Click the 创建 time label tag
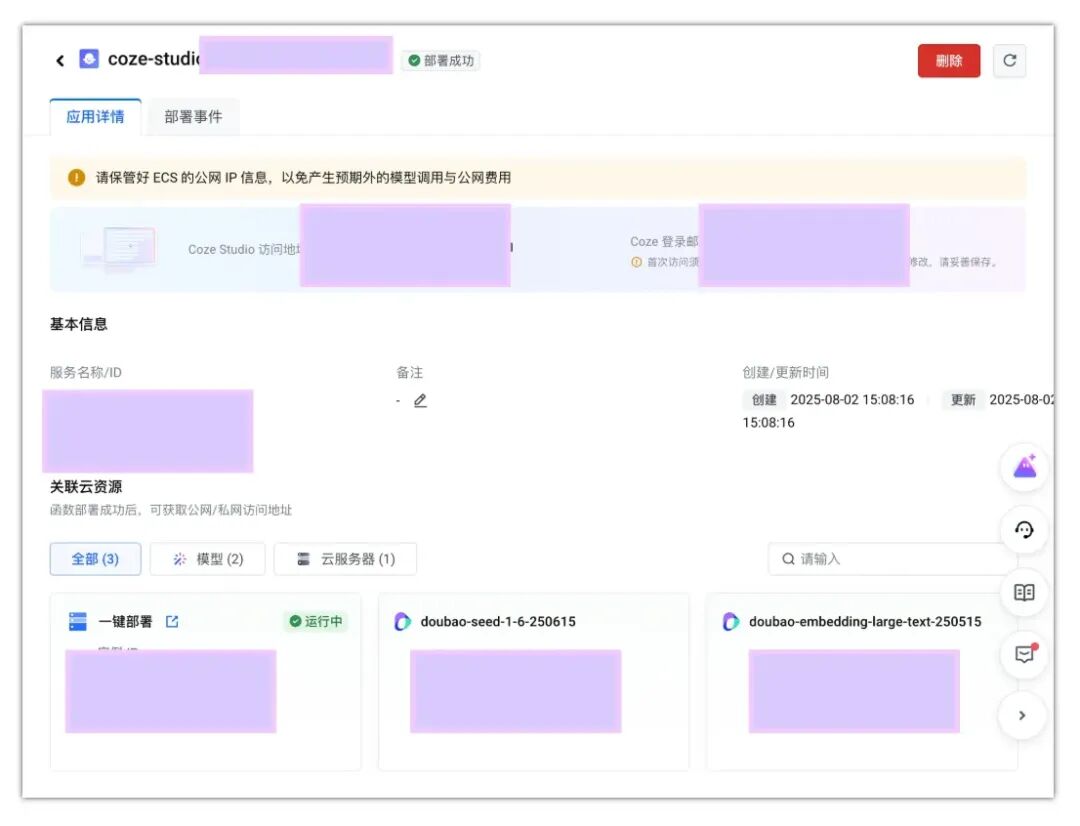This screenshot has width=1080, height=826. [x=764, y=400]
